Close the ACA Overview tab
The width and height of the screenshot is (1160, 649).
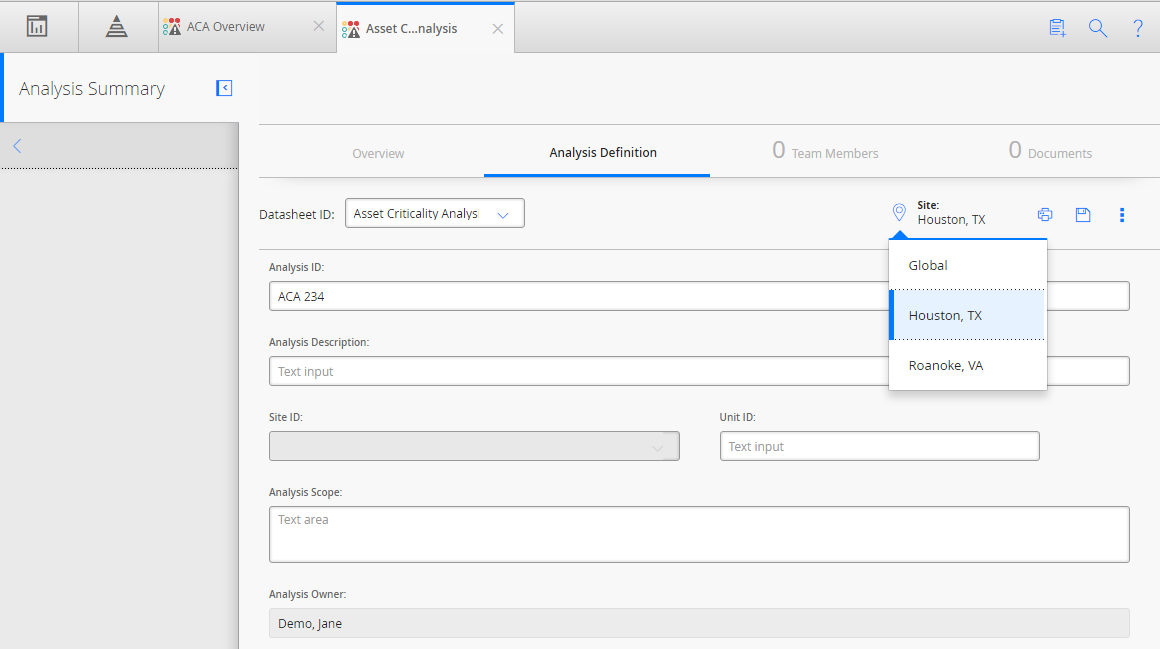(319, 26)
